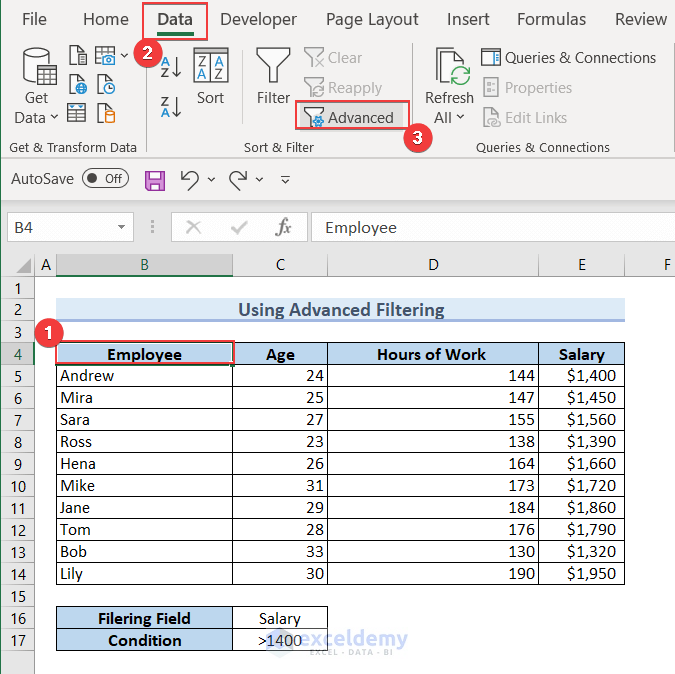This screenshot has height=674, width=675.
Task: Select the column D header
Action: [432, 265]
